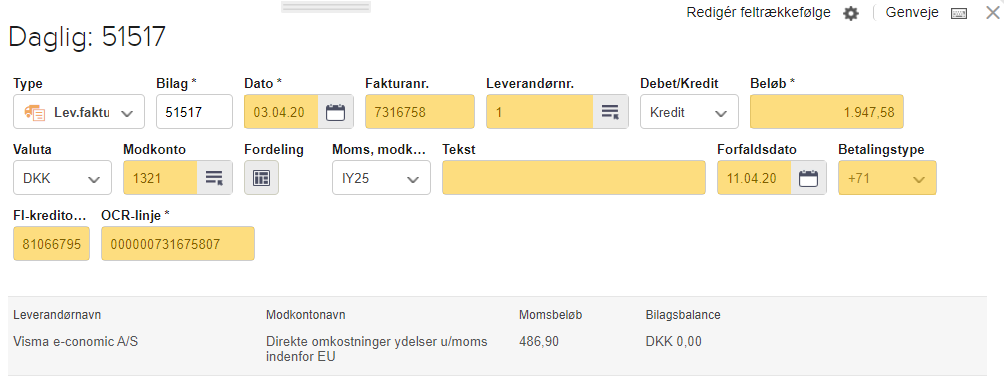
Task: Open the Modkonto lookup list icon
Action: click(x=214, y=178)
